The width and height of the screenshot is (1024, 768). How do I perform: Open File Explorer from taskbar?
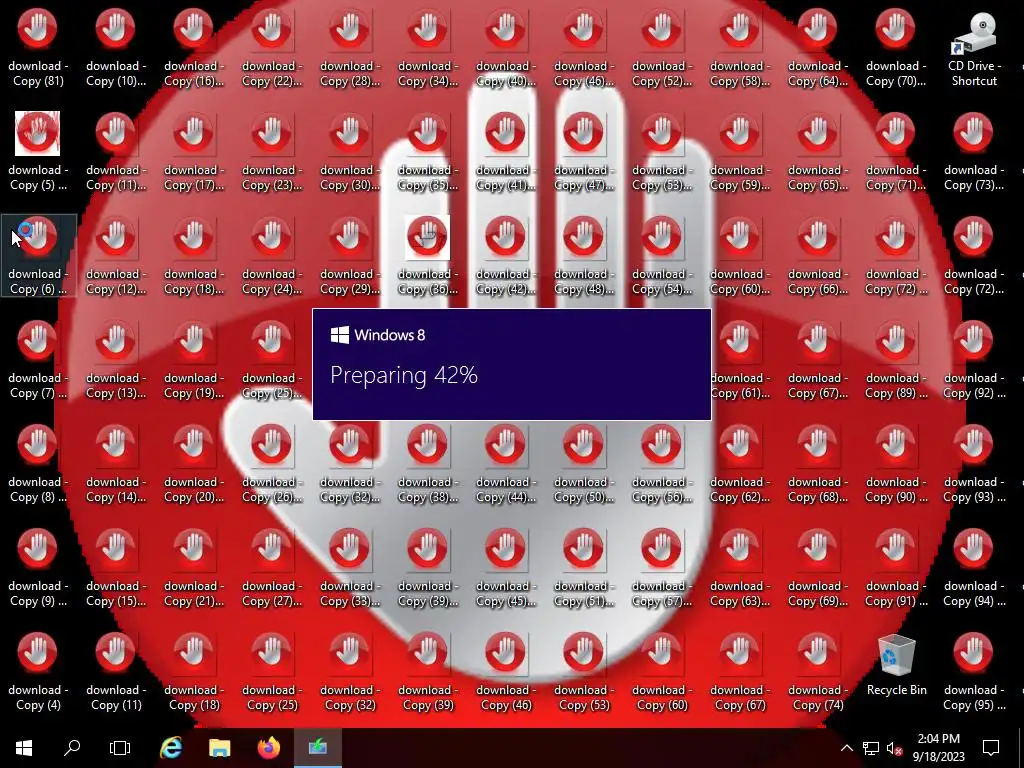219,747
